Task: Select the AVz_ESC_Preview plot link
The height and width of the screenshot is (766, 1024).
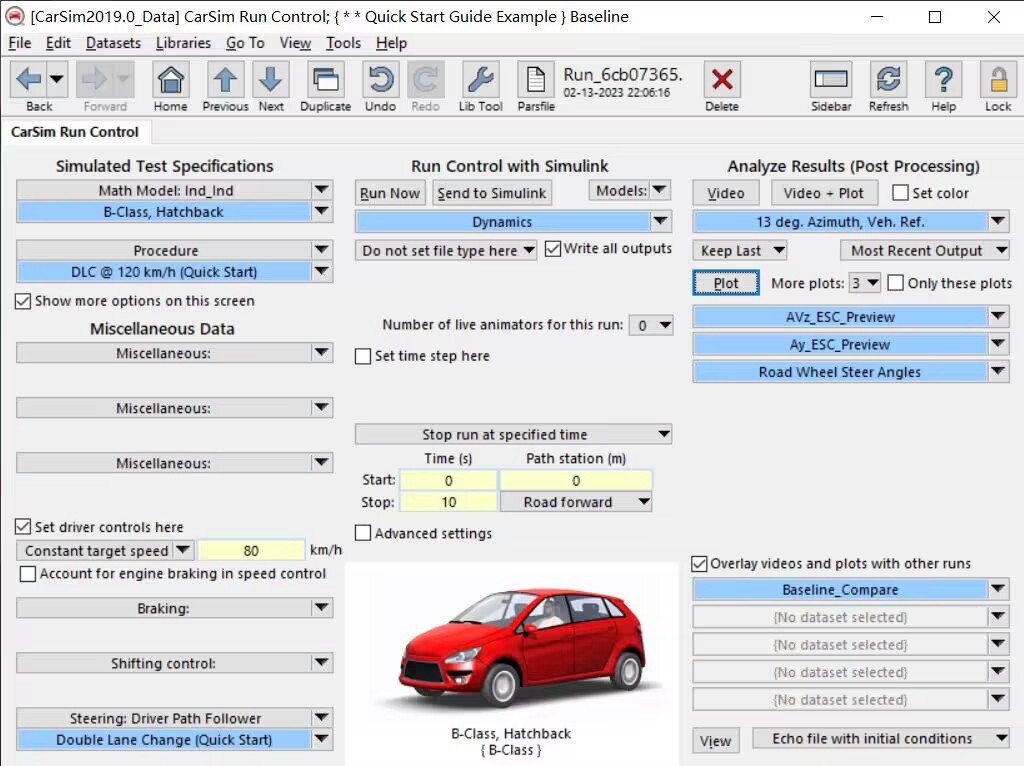Action: [840, 317]
